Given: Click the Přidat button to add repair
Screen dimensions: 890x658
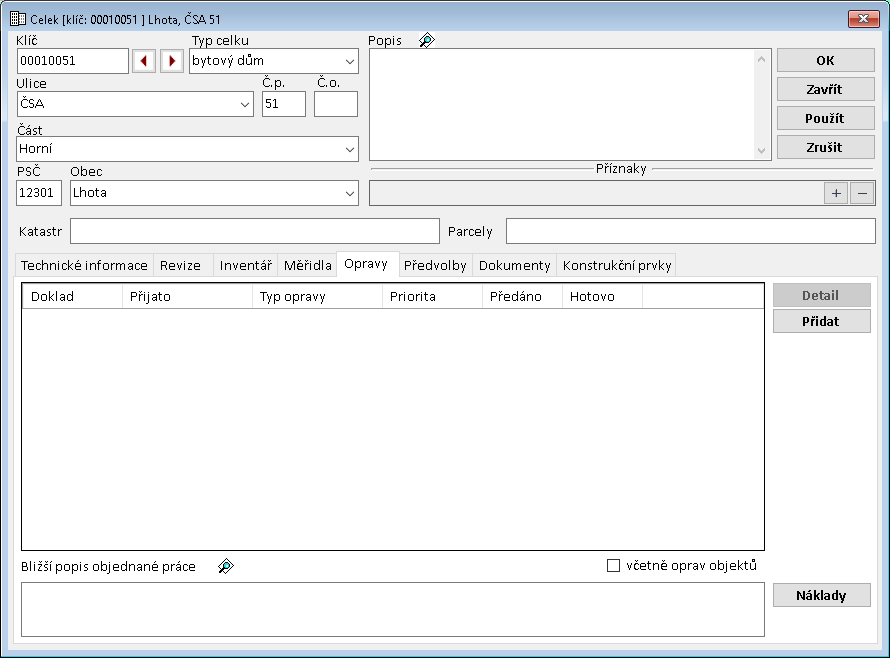Looking at the screenshot, I should point(821,321).
